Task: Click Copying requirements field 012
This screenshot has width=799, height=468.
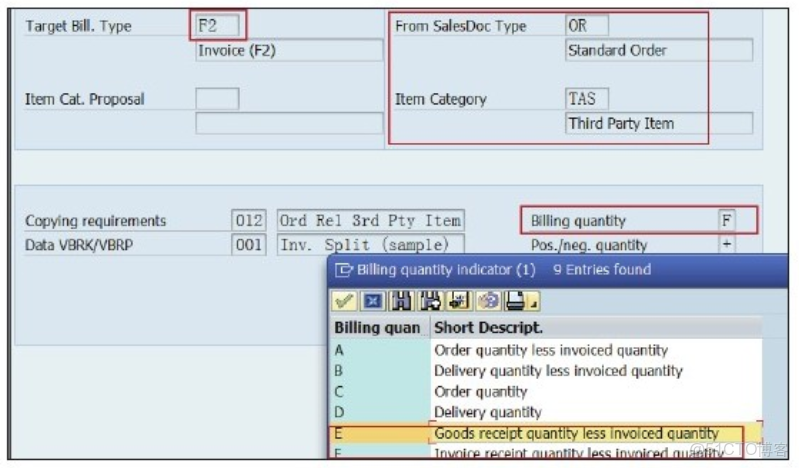Action: click(x=249, y=220)
